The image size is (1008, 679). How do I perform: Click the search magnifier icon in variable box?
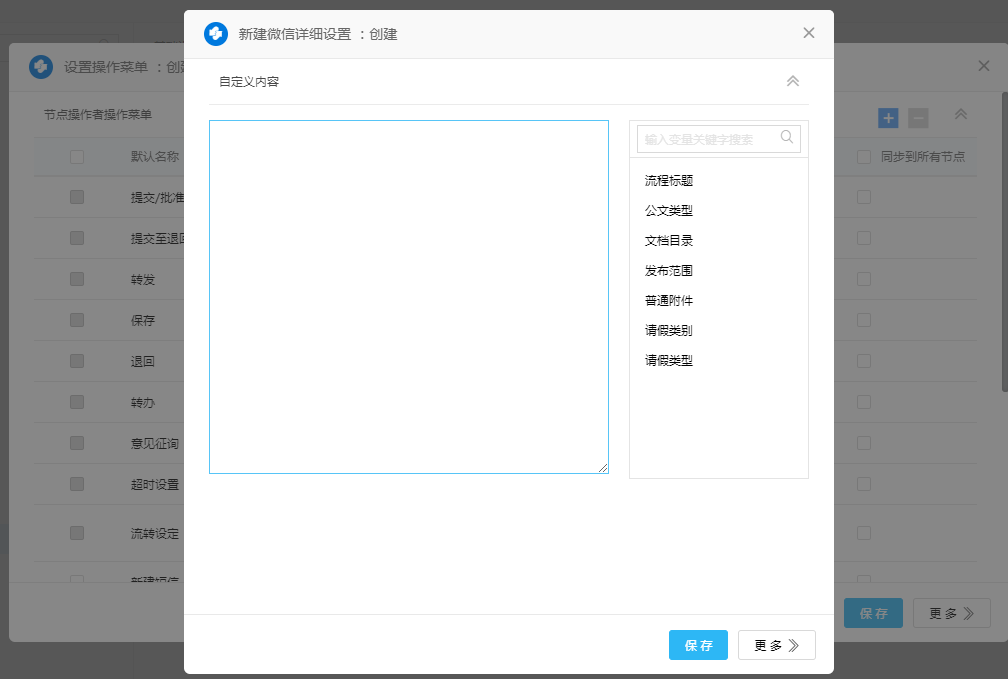[787, 138]
